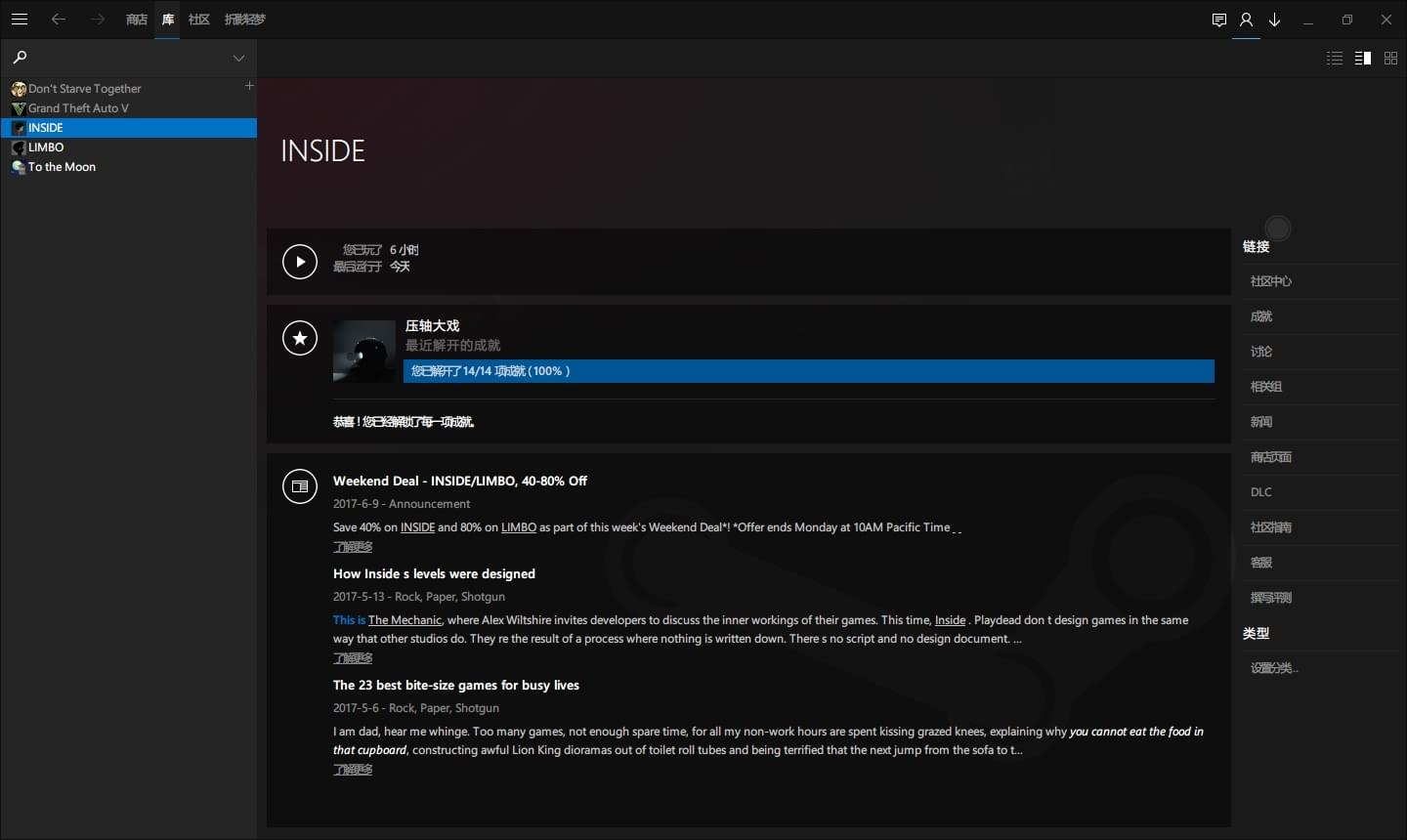1407x840 pixels.
Task: Click the 14/14 achievements progress bar
Action: 808,371
